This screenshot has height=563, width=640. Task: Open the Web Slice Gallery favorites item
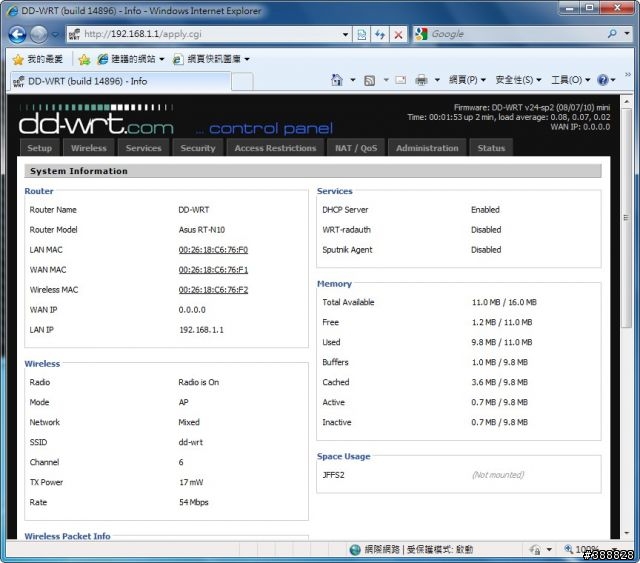[211, 59]
